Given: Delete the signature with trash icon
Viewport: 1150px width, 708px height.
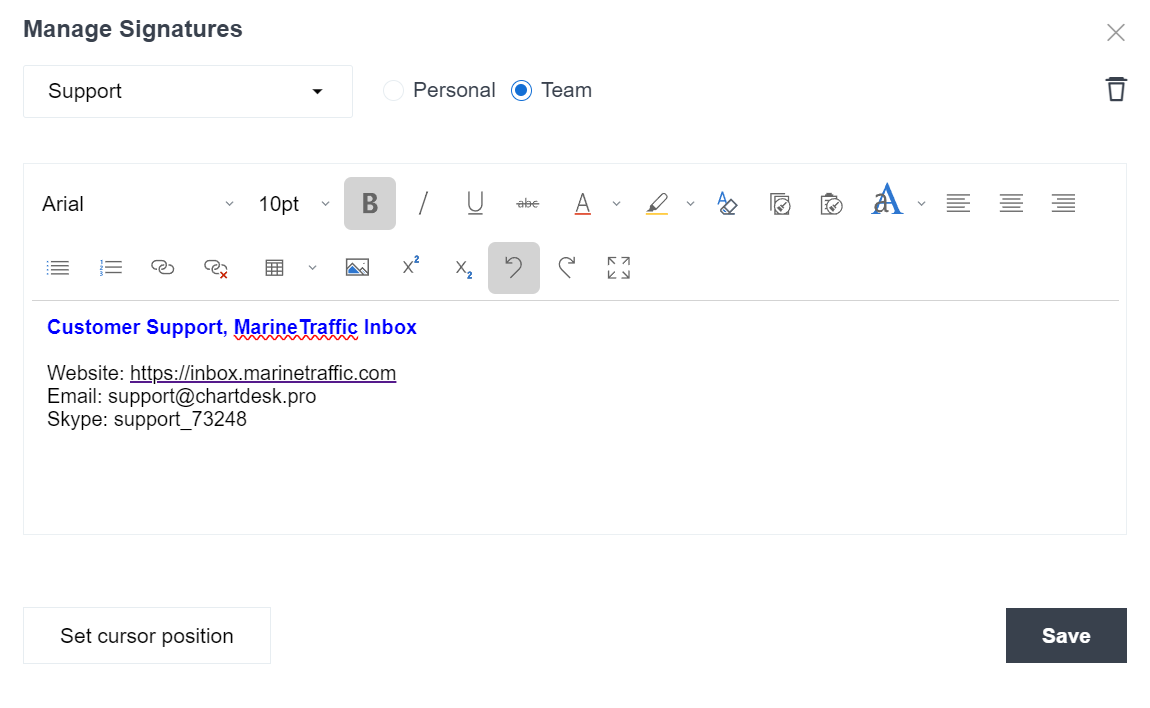Looking at the screenshot, I should (x=1116, y=89).
